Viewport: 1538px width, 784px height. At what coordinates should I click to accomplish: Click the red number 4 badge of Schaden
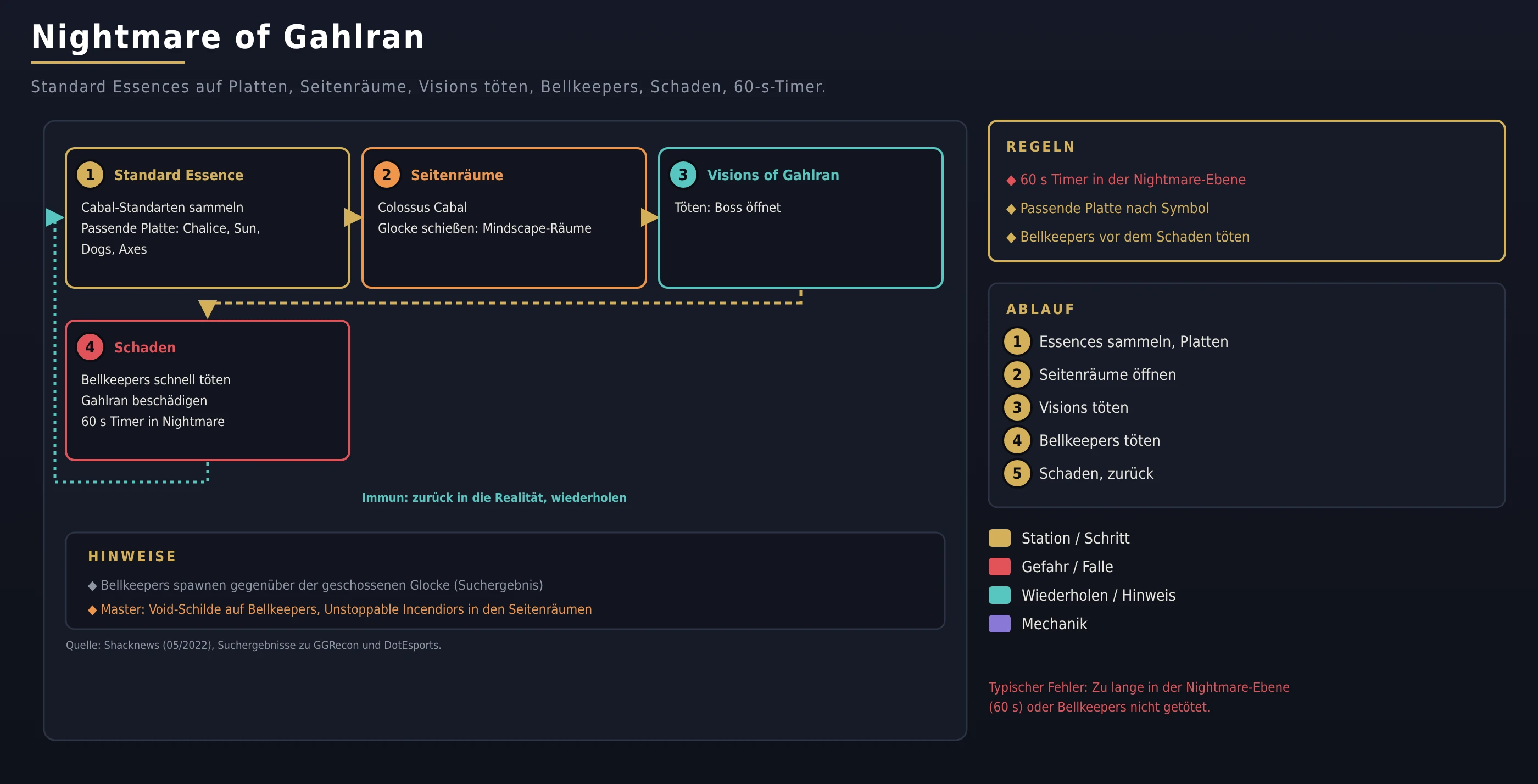pos(90,347)
